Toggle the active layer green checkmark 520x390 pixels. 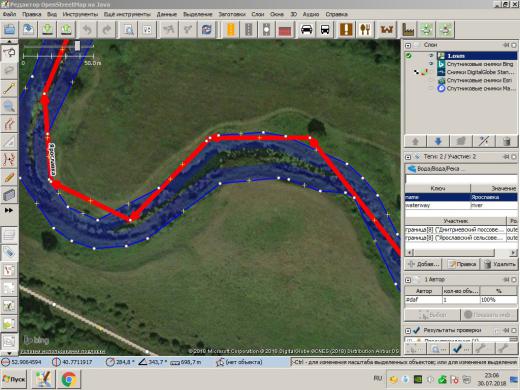click(x=409, y=56)
